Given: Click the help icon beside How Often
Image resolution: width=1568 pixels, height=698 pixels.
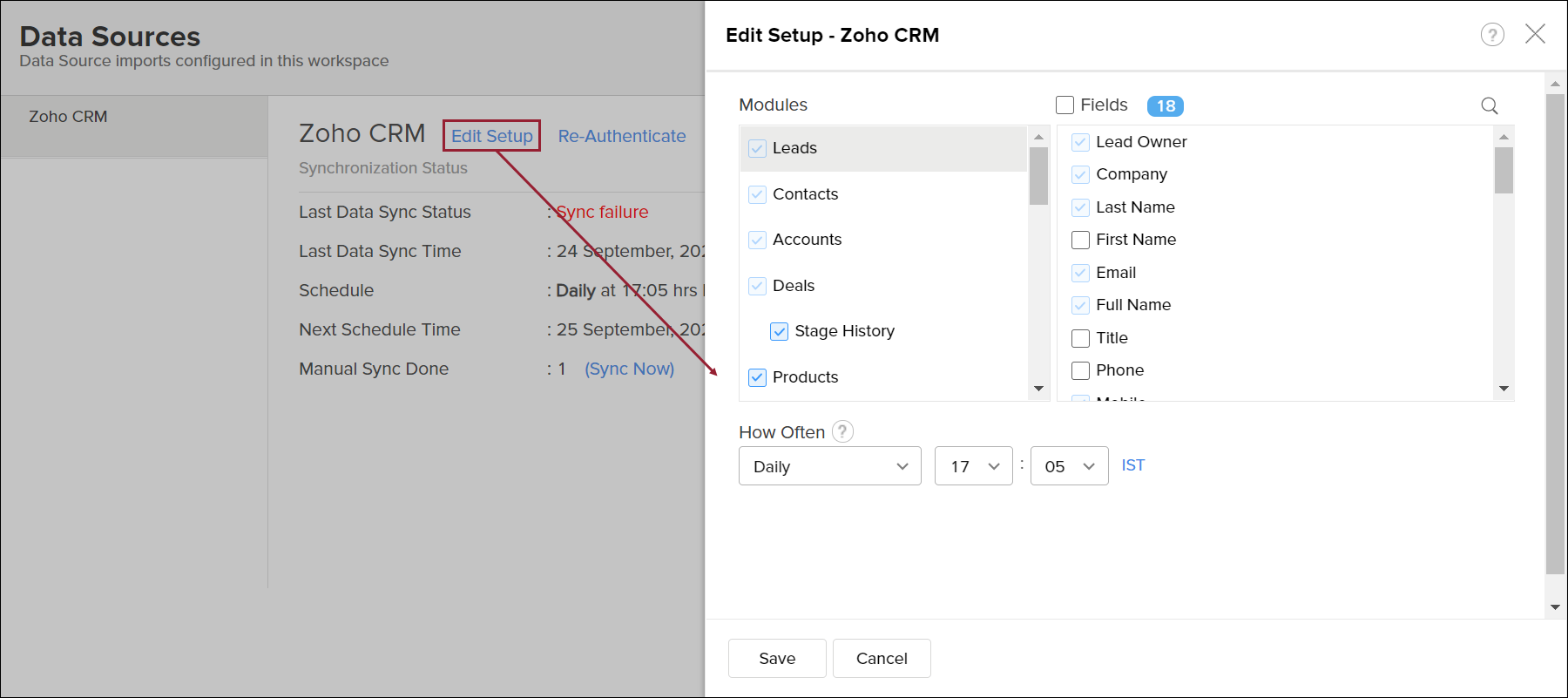Looking at the screenshot, I should point(842,431).
